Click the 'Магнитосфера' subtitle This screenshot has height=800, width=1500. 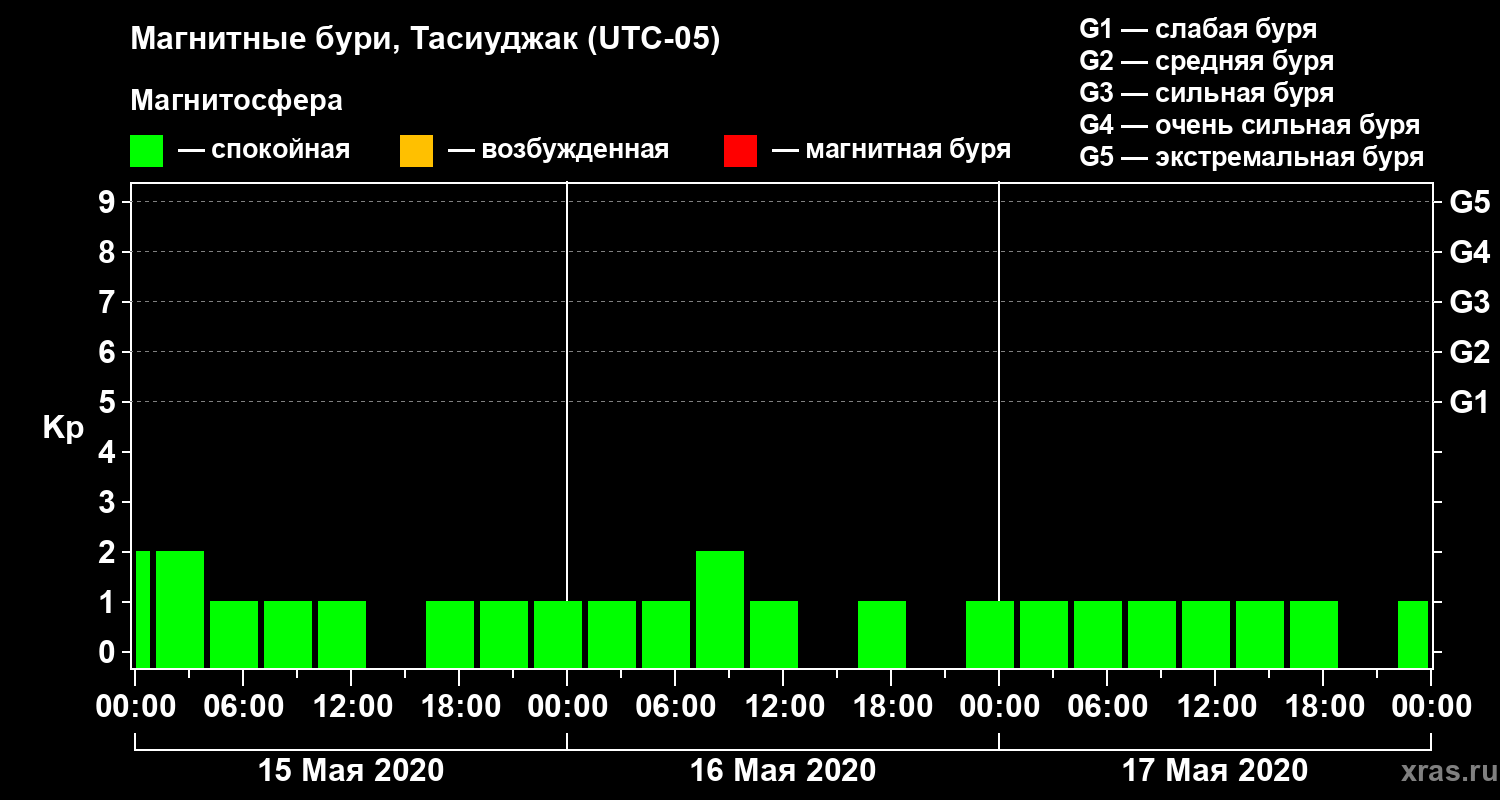(237, 101)
